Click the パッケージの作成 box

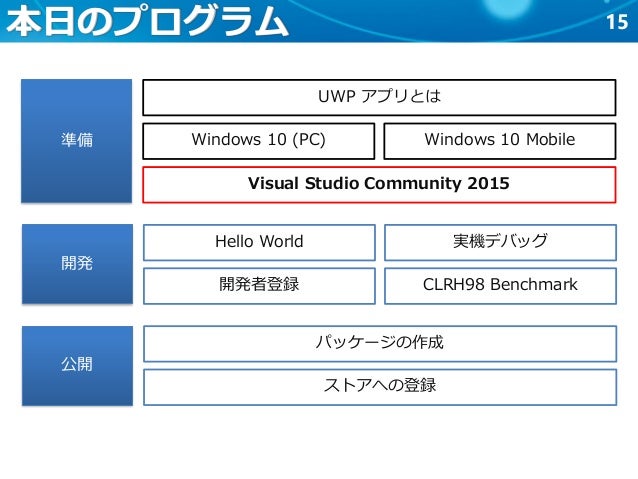(380, 343)
